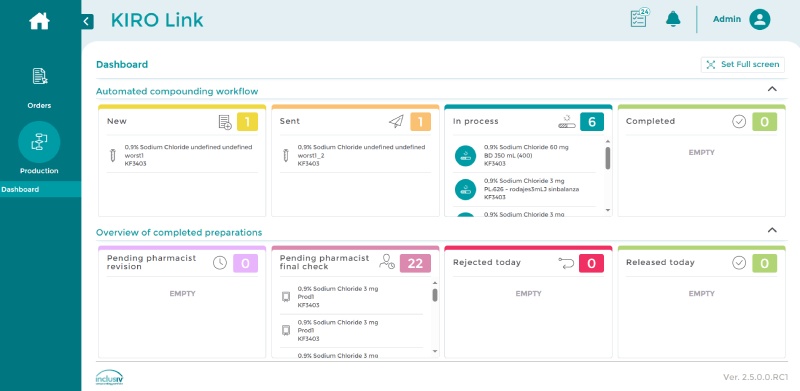Select the Orders label in sidebar
Image resolution: width=800 pixels, height=391 pixels.
(x=39, y=106)
